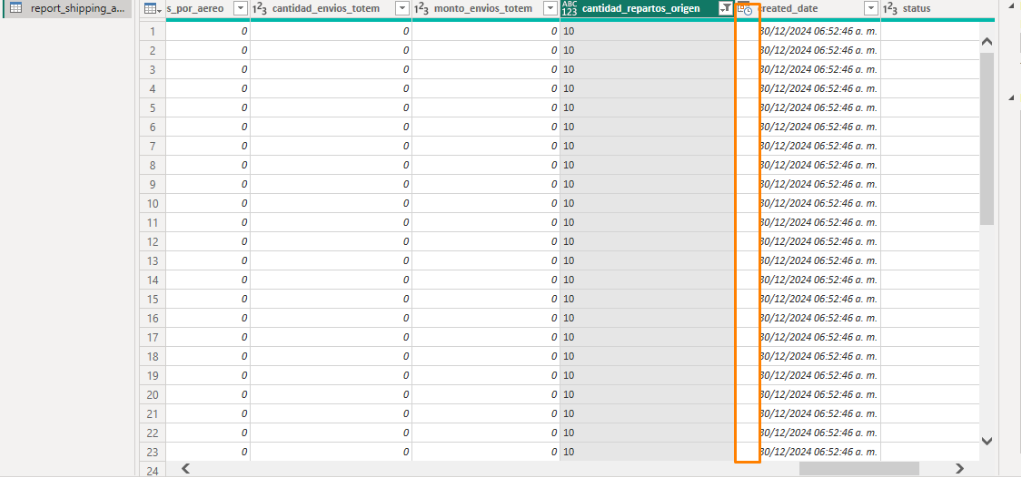Click row 18 created_date cell
This screenshot has width=1021, height=477.
coord(808,357)
